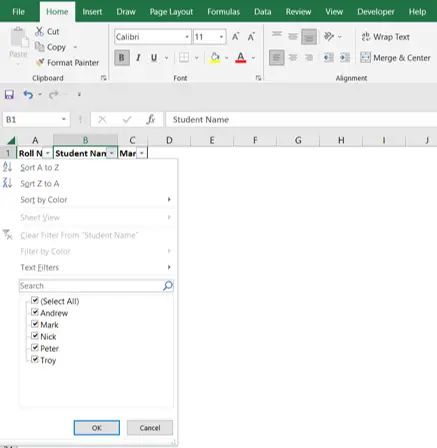Toggle Italic formatting
The image size is (437, 448).
[x=138, y=58]
